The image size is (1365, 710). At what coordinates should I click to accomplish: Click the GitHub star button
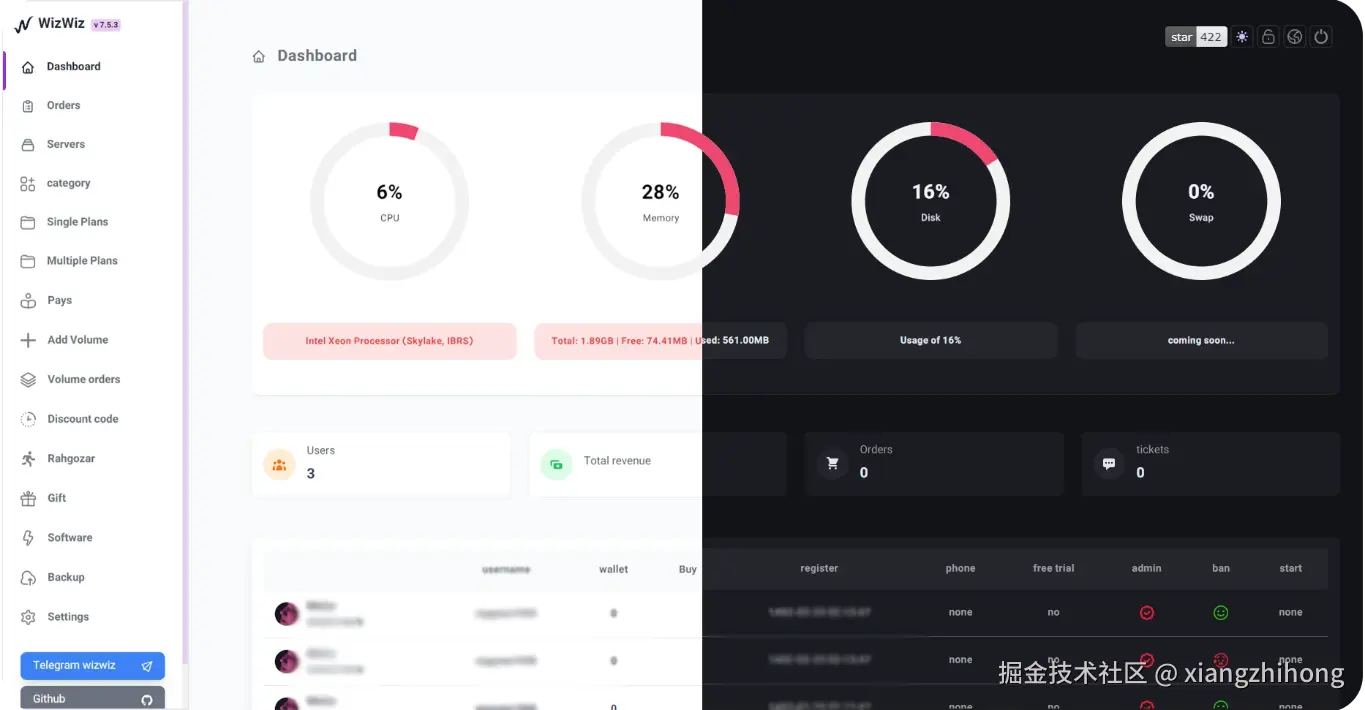tap(1181, 37)
